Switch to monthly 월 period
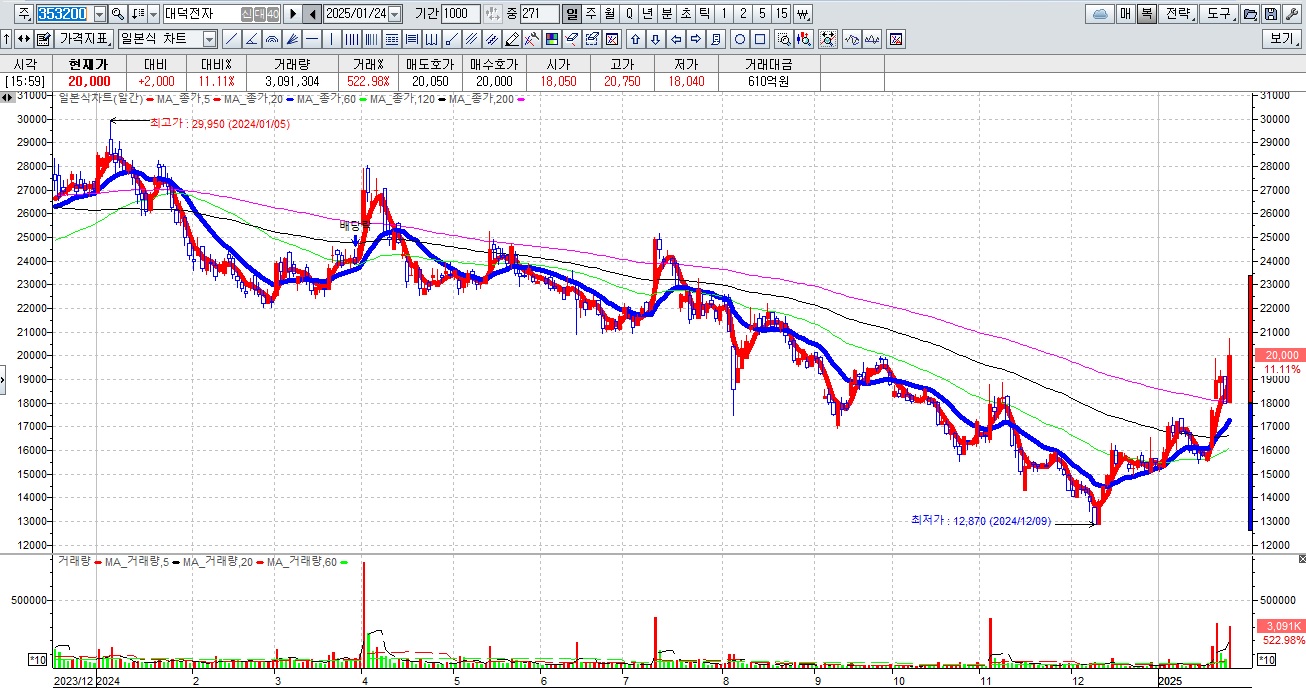The image size is (1306, 688). coord(609,14)
